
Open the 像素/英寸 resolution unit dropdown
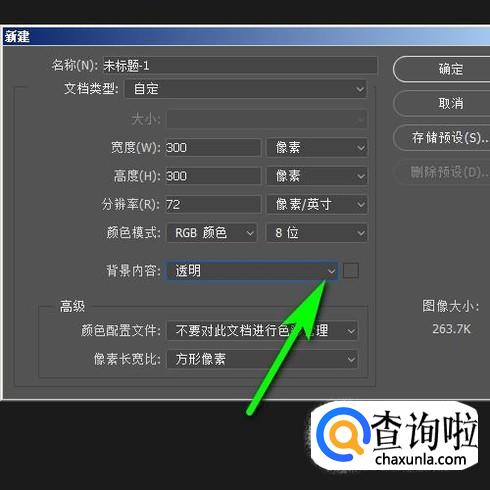pyautogui.click(x=317, y=204)
